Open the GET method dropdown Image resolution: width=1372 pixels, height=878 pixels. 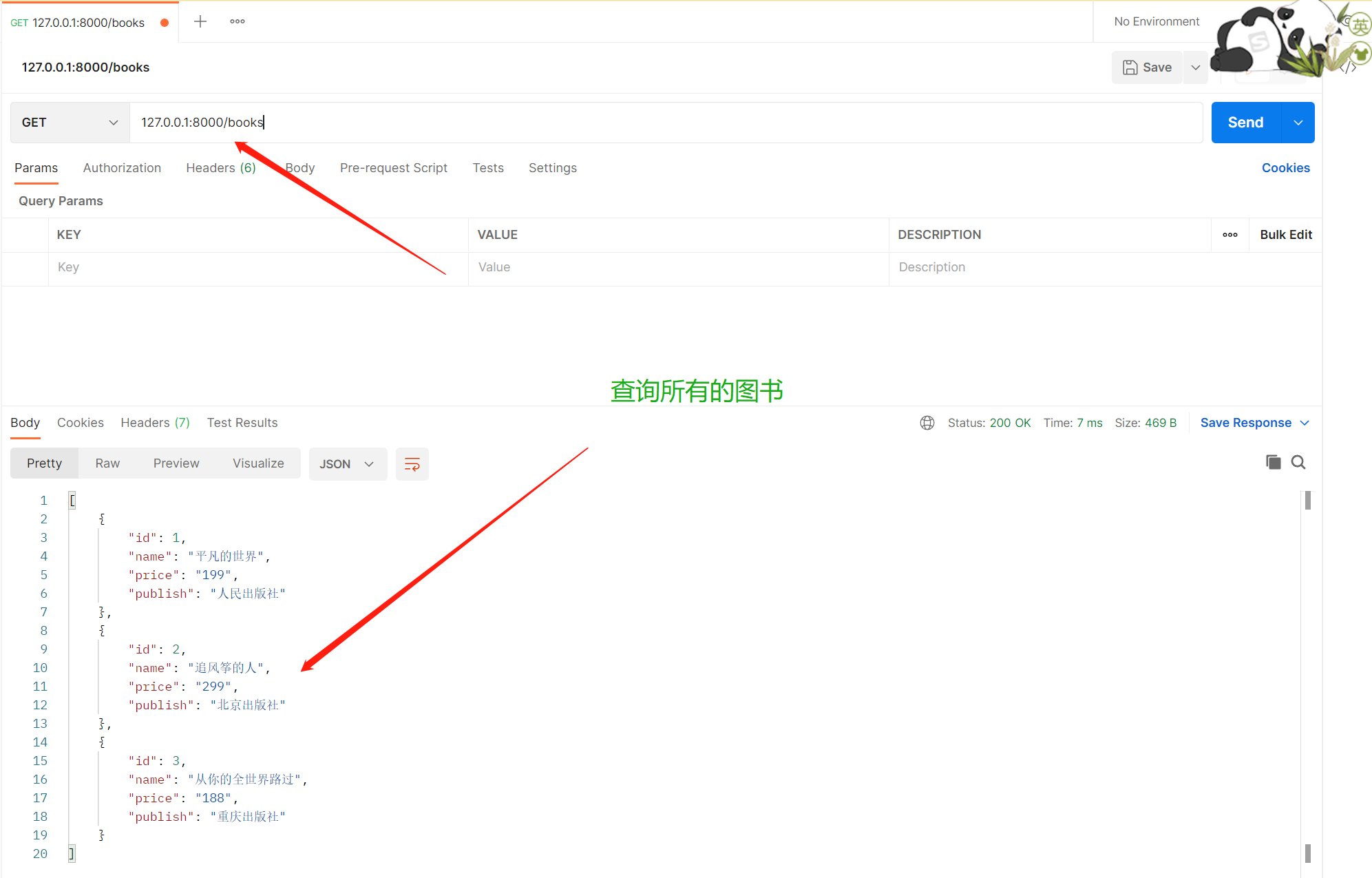pos(70,123)
